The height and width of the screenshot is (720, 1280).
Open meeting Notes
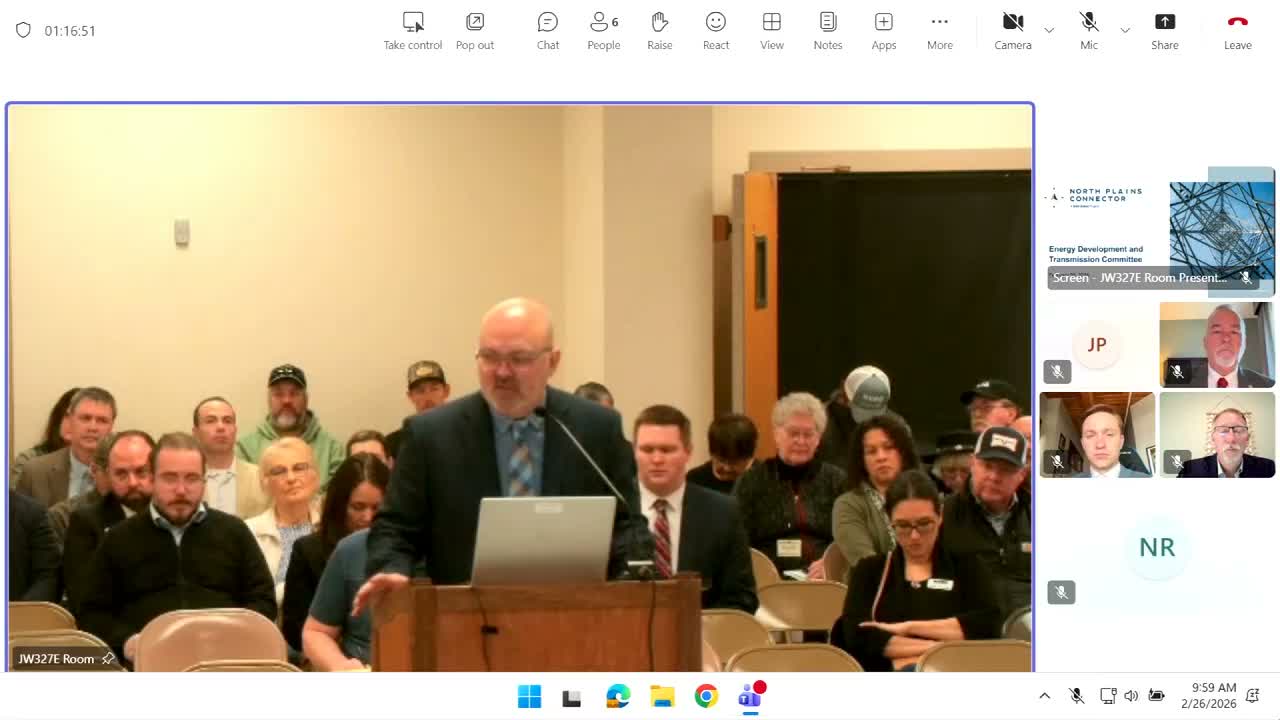pos(828,31)
